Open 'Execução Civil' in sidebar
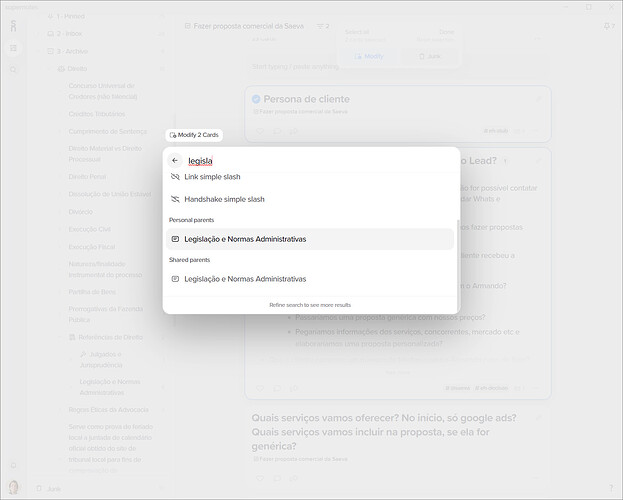 pyautogui.click(x=89, y=229)
